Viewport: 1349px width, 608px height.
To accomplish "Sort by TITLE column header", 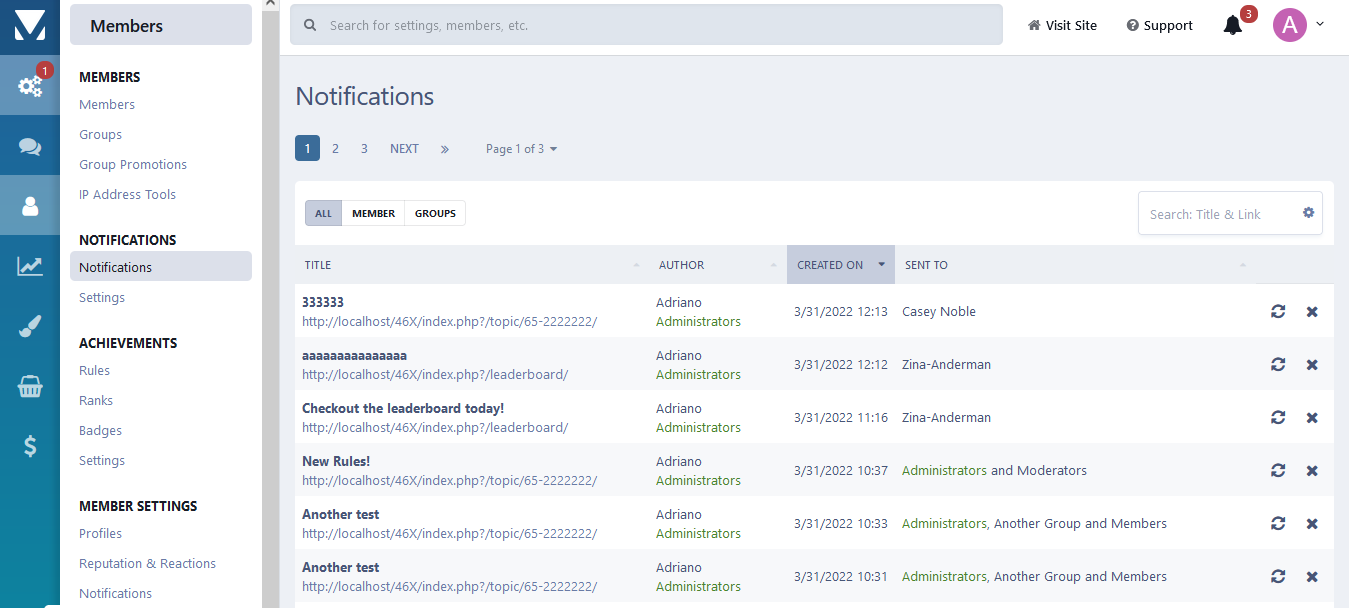I will click(x=470, y=265).
